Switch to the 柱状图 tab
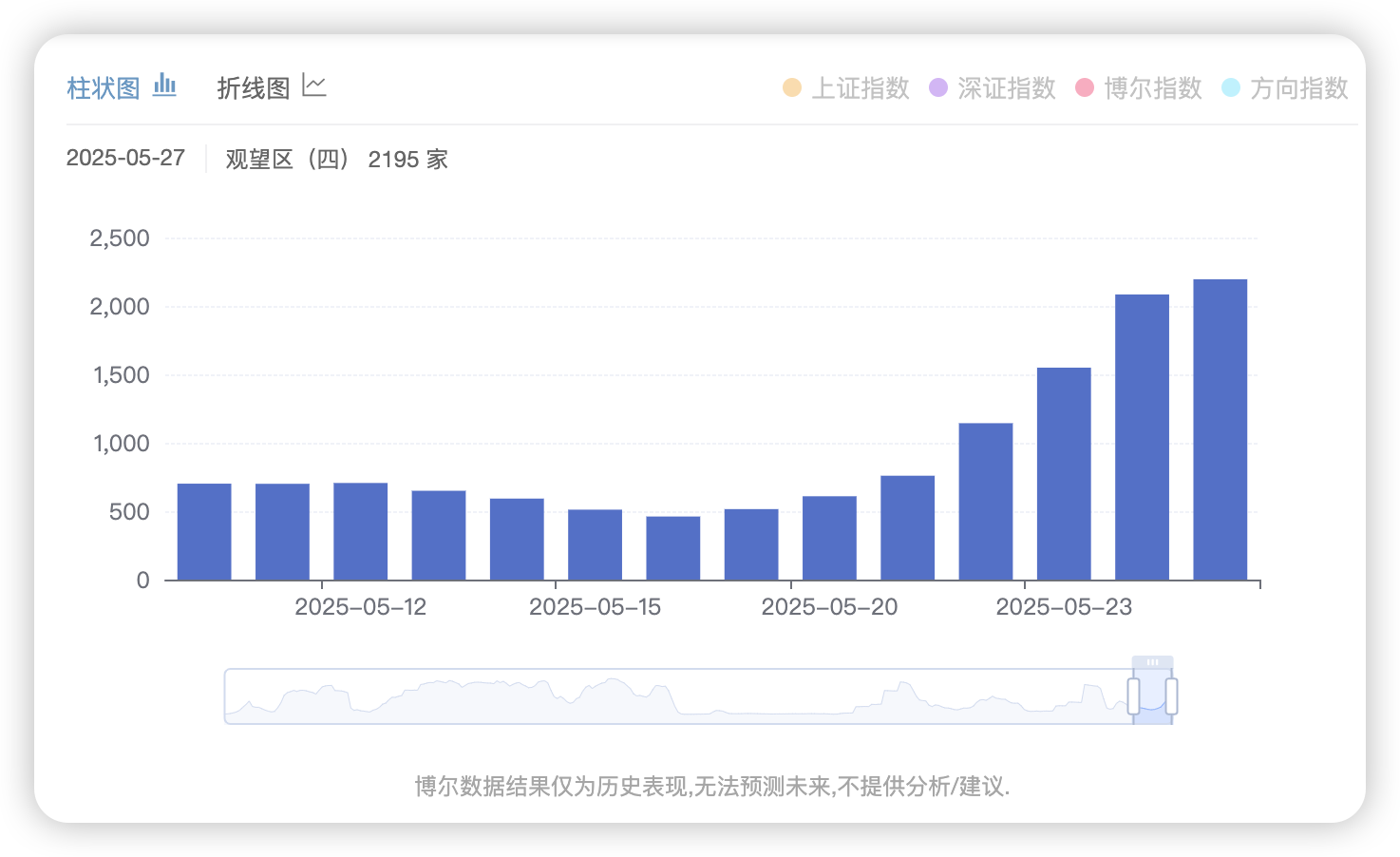This screenshot has height=857, width=1400. (x=104, y=88)
